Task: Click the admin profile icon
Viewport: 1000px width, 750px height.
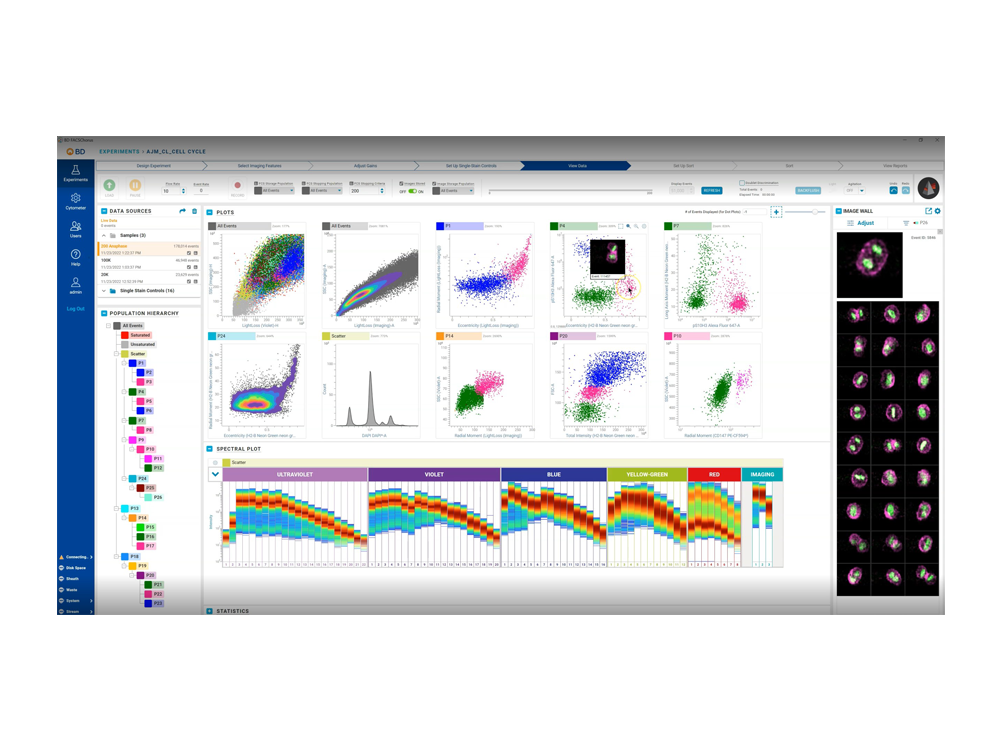Action: 75,282
